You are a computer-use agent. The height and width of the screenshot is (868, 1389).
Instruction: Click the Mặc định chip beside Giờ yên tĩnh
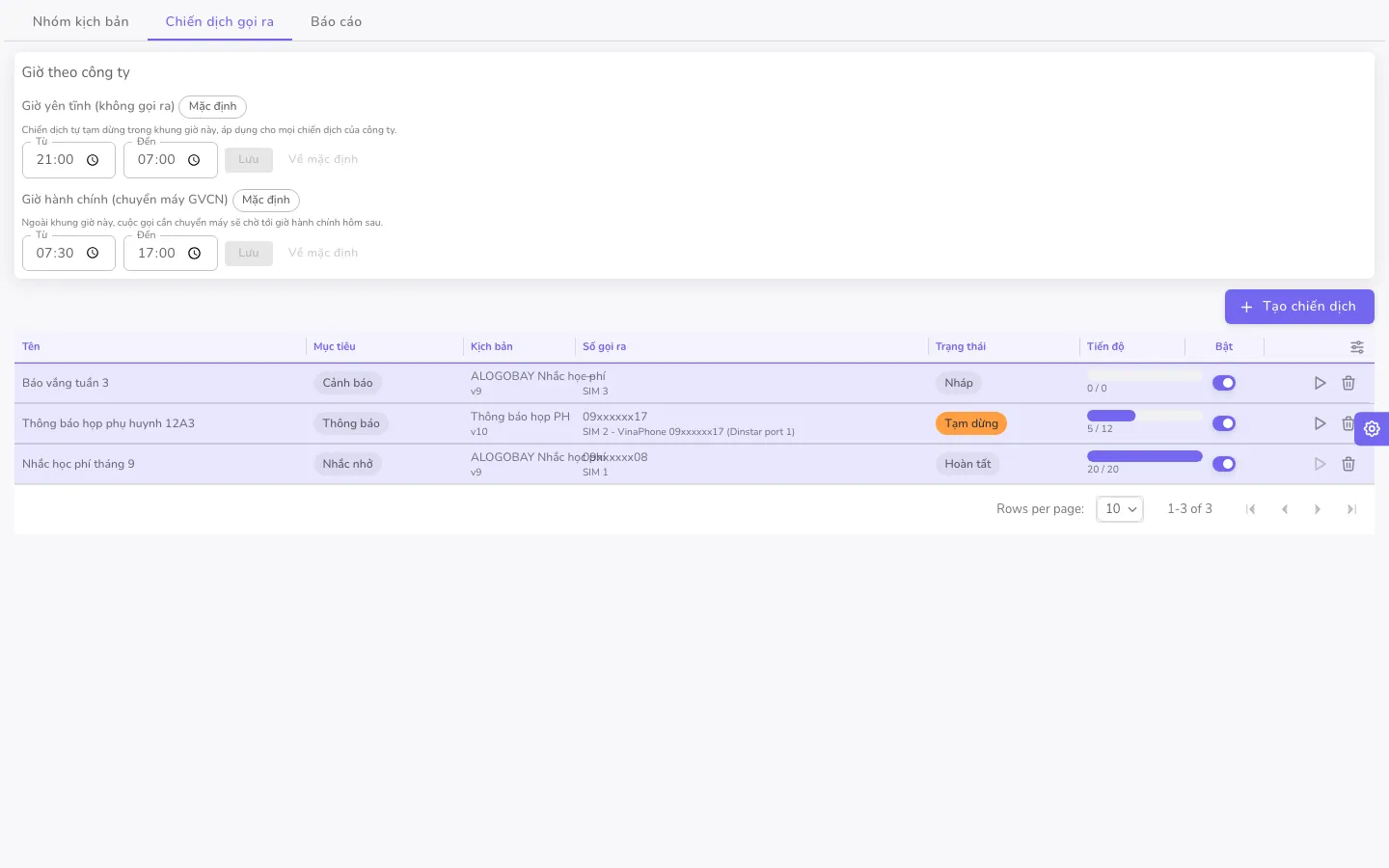212,107
